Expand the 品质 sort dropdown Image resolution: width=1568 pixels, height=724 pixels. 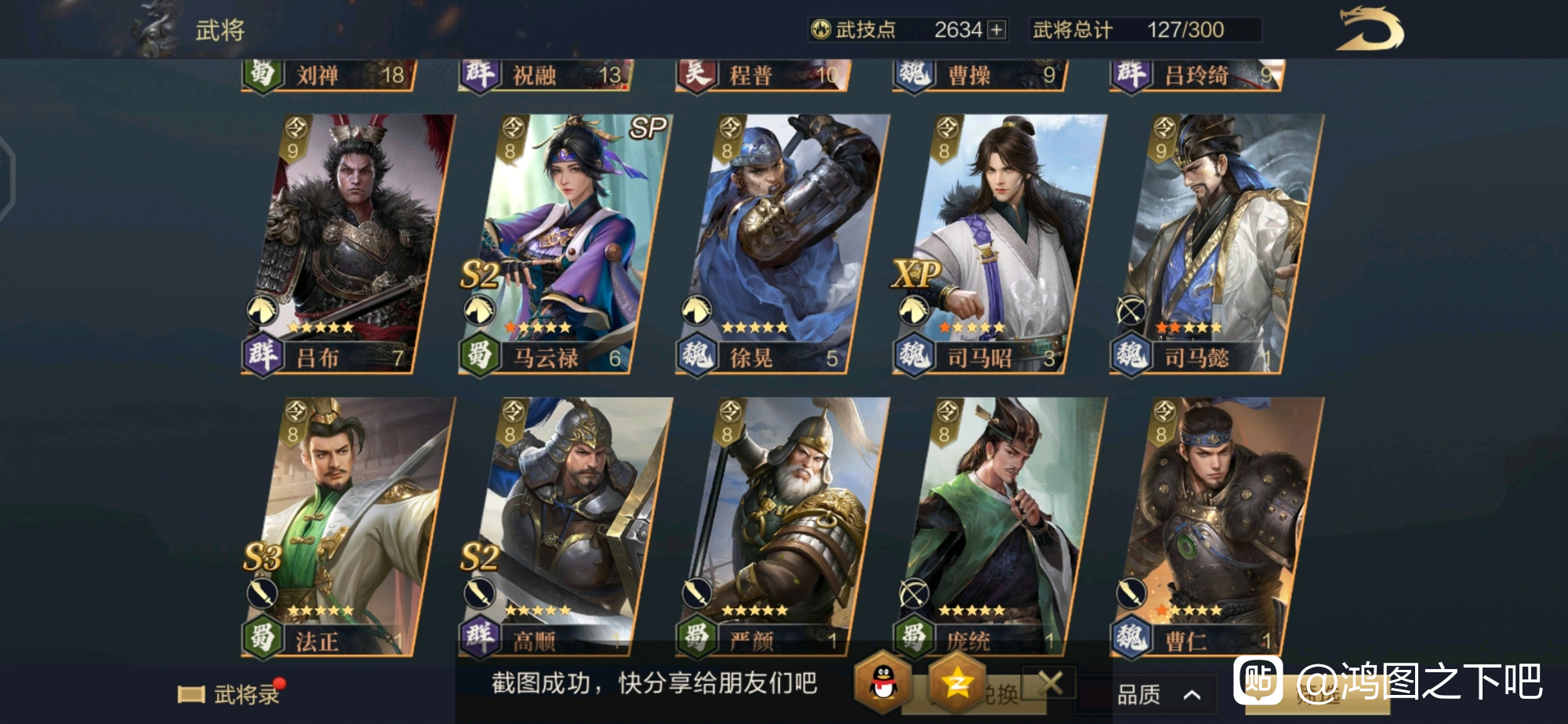[1159, 694]
